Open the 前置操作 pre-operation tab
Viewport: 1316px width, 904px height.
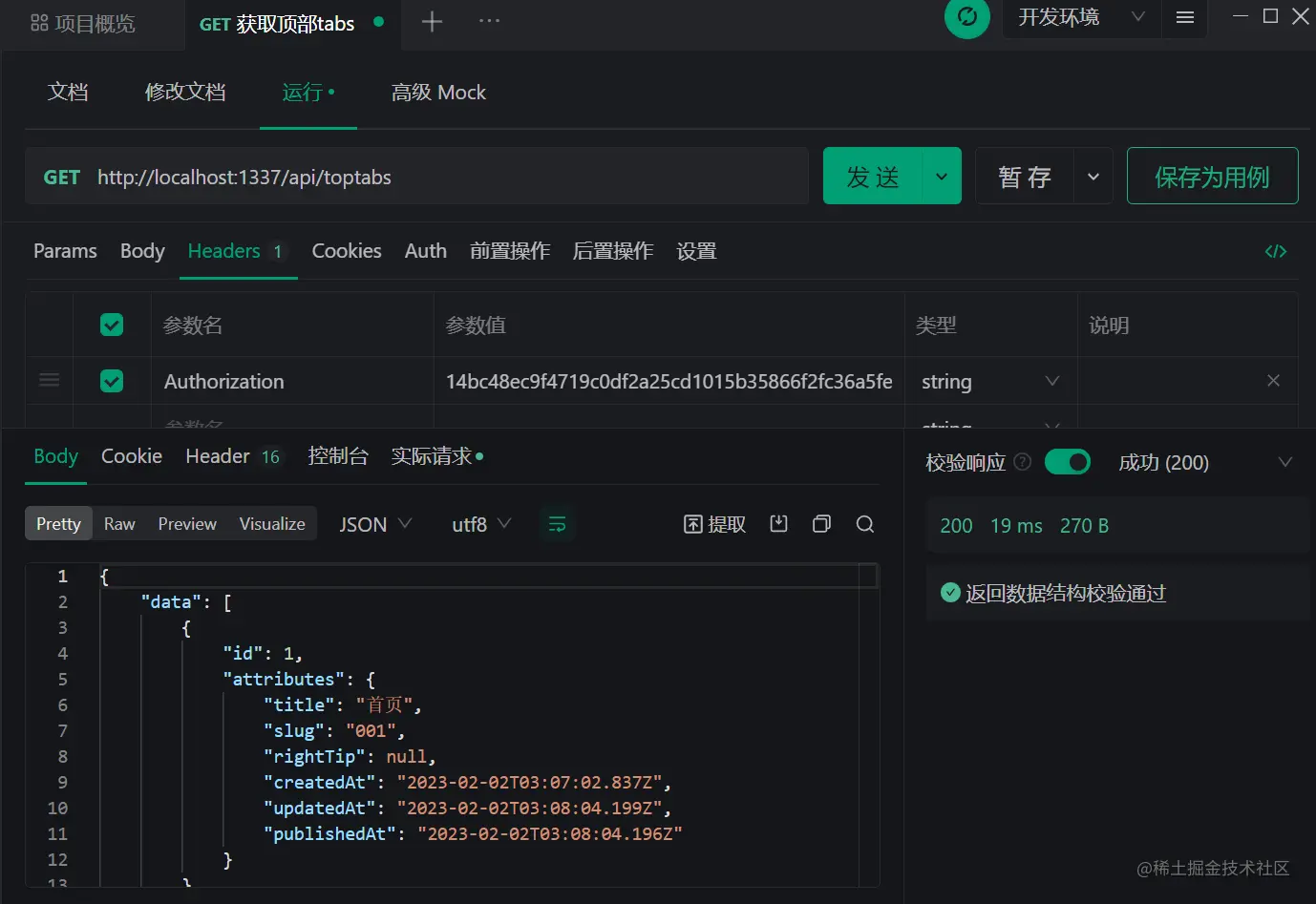pos(510,251)
